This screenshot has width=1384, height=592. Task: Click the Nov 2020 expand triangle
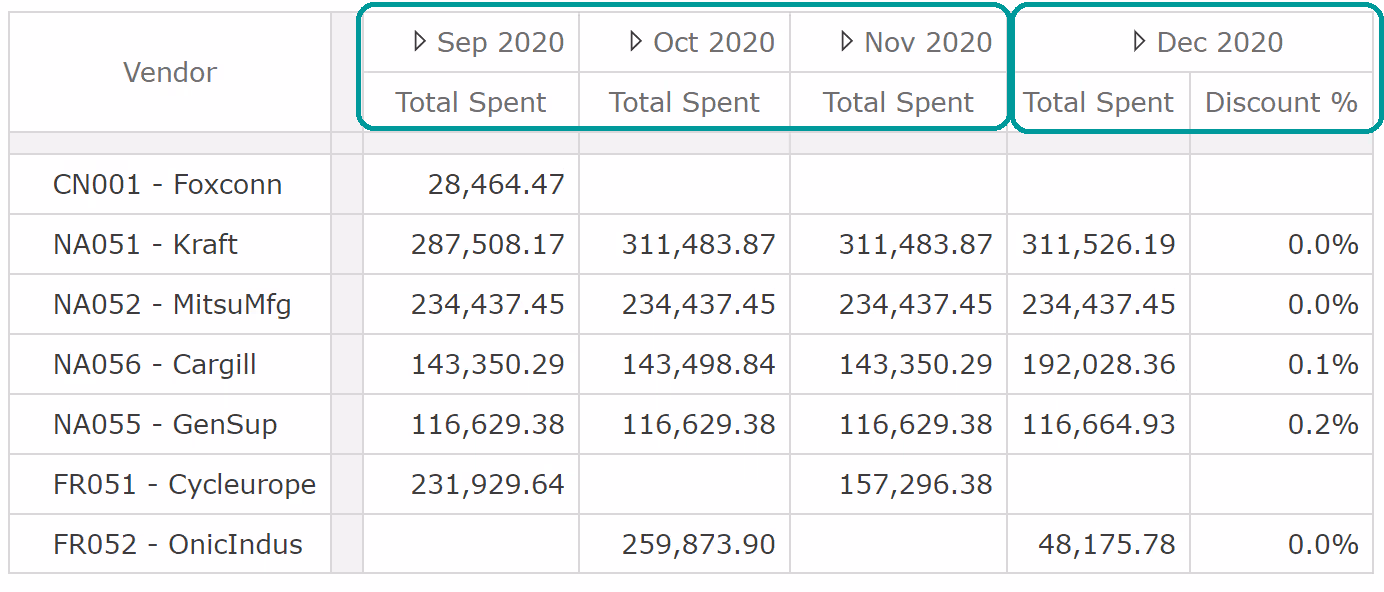(847, 42)
